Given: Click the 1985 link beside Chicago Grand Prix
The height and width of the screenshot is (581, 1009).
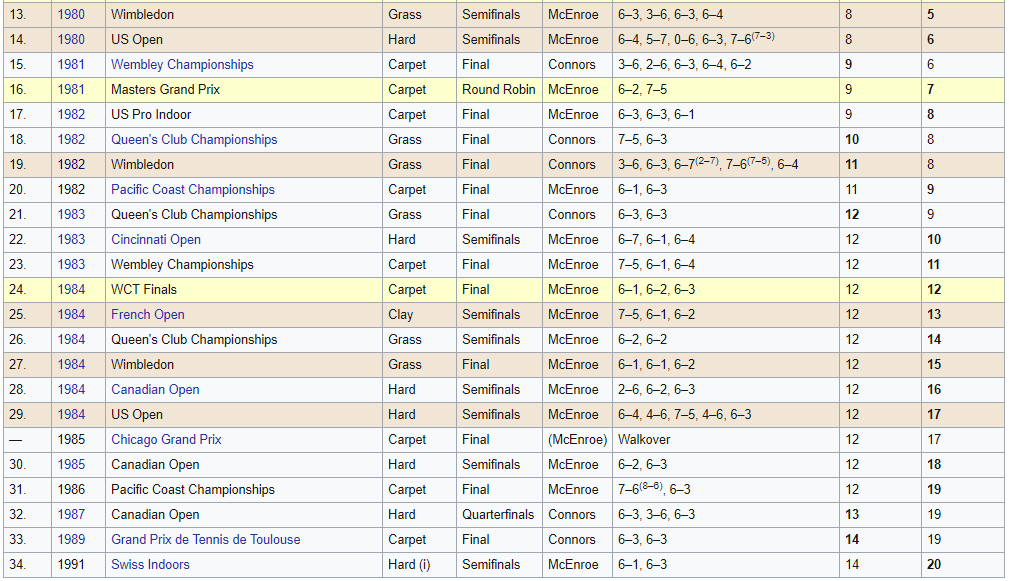Looking at the screenshot, I should point(71,440).
